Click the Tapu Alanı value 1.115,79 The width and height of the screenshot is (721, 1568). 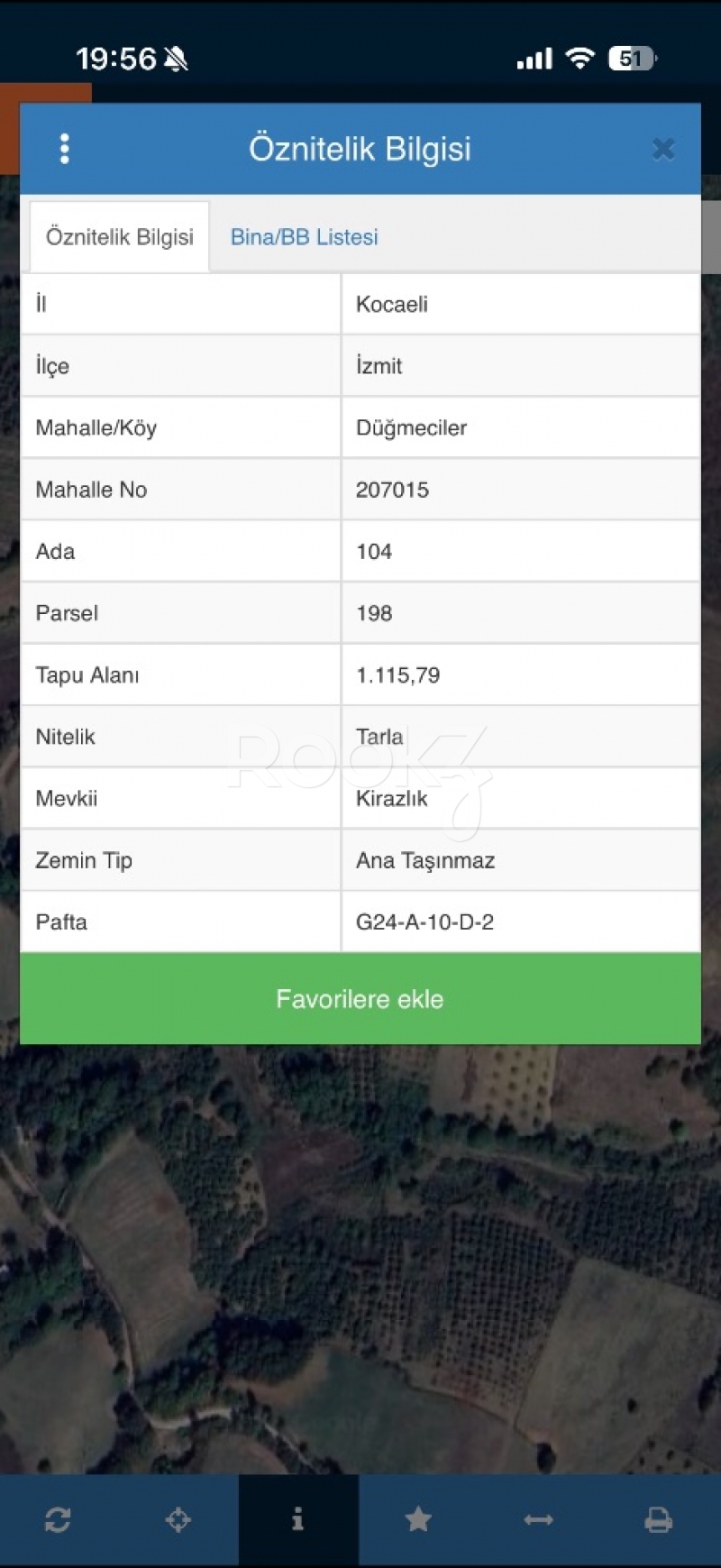coord(398,675)
